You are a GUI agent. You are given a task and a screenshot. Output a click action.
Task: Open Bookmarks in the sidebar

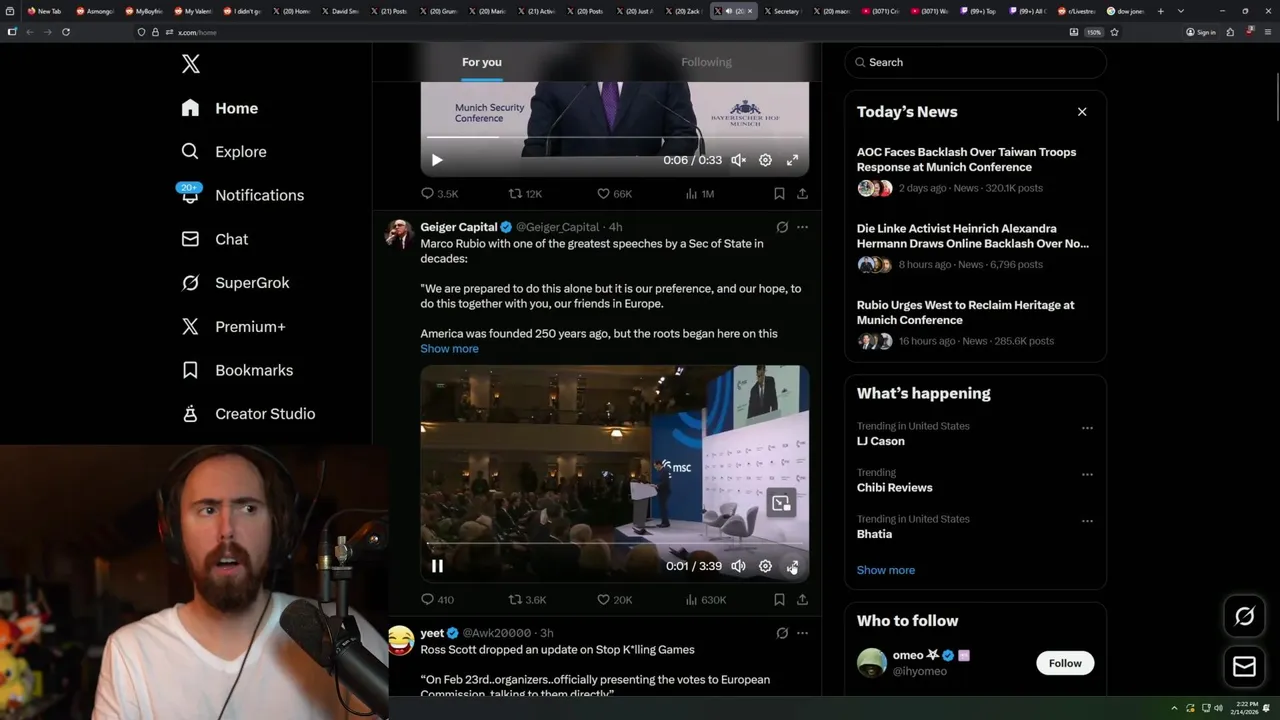coord(237,370)
